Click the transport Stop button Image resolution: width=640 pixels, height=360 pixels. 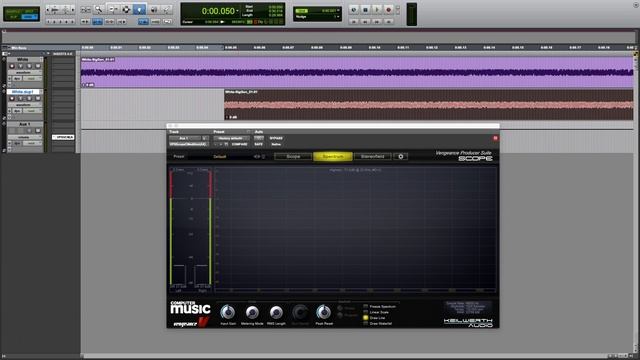tap(365, 9)
